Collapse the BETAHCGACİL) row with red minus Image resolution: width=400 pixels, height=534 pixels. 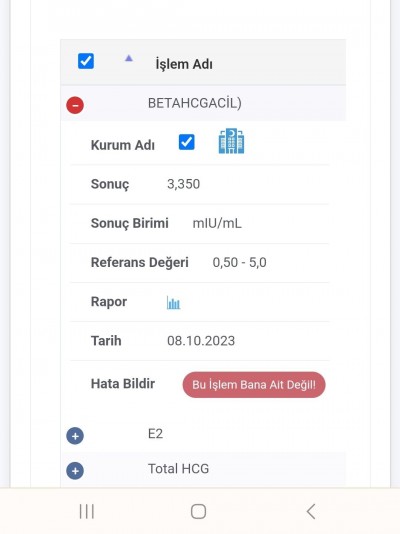[75, 105]
